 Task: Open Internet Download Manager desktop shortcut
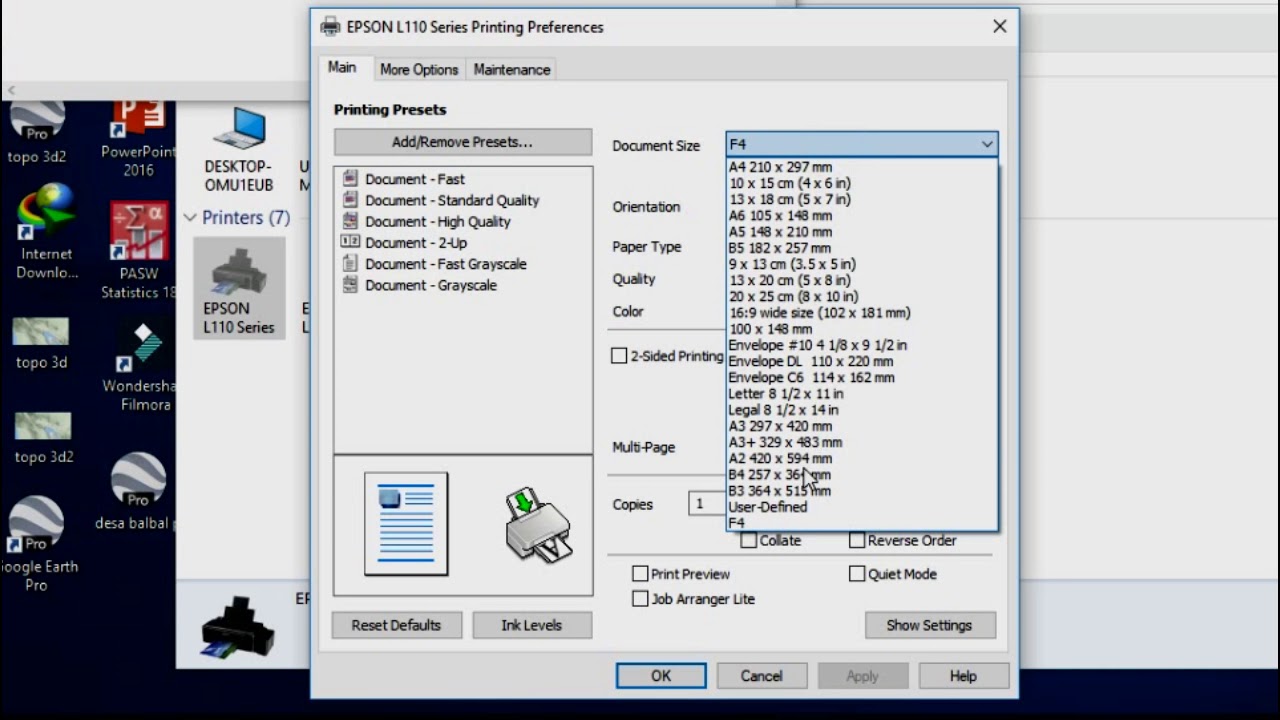tap(46, 233)
